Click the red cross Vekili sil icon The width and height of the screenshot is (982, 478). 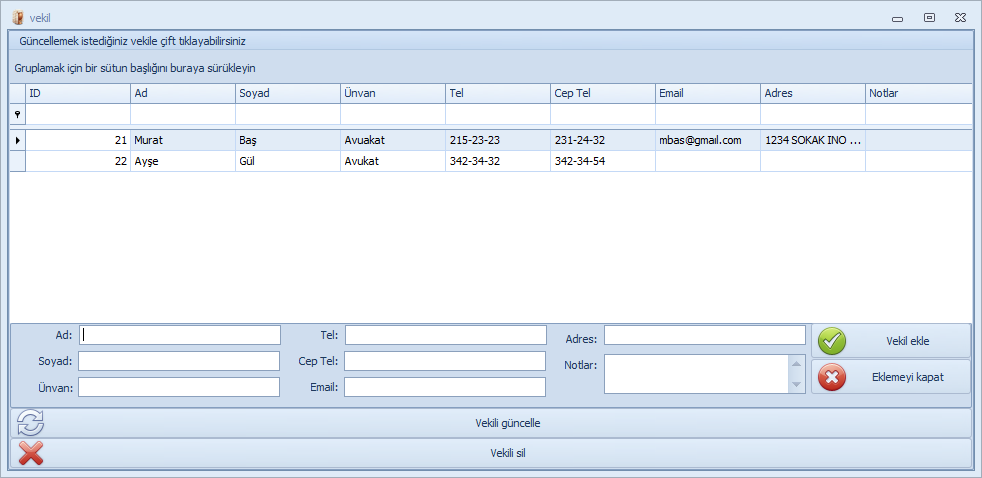(31, 453)
